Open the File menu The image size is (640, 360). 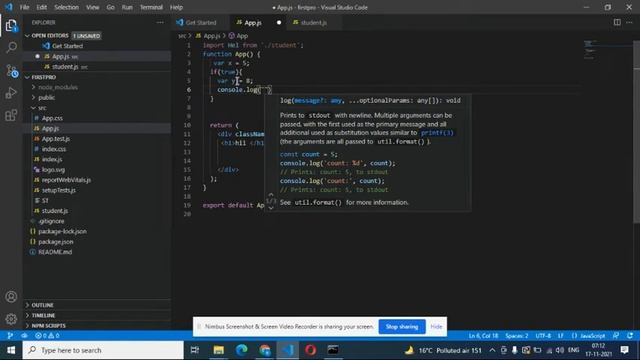(x=24, y=7)
